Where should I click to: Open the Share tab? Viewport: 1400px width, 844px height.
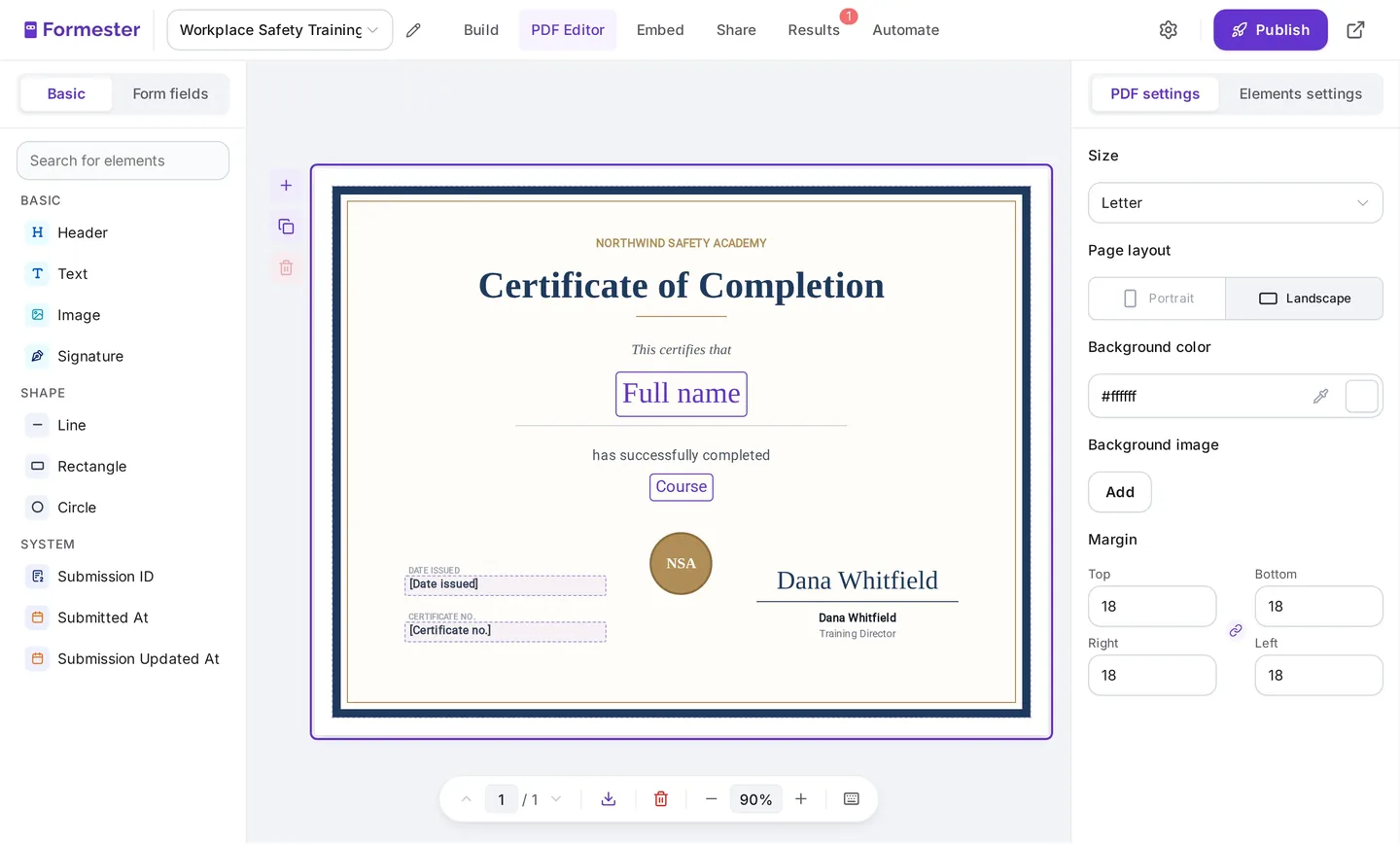(736, 30)
